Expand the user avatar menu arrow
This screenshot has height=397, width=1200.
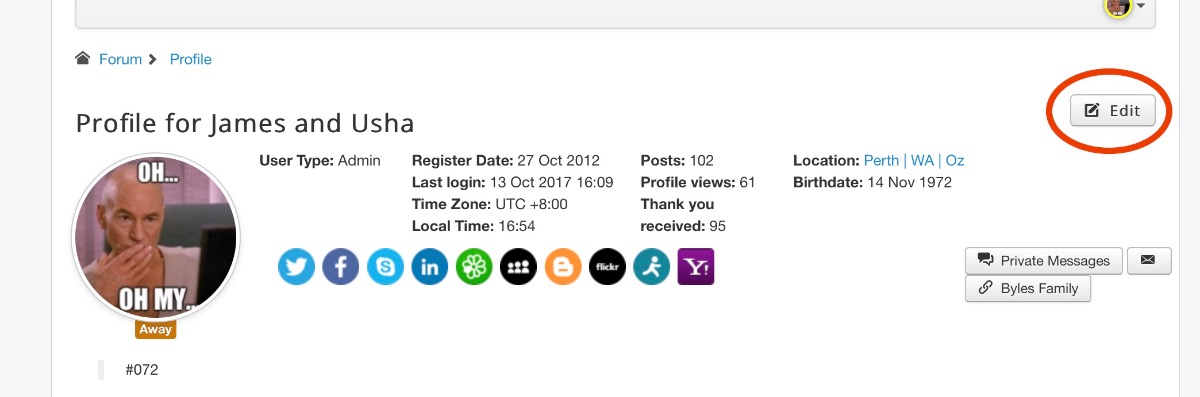click(x=1141, y=6)
